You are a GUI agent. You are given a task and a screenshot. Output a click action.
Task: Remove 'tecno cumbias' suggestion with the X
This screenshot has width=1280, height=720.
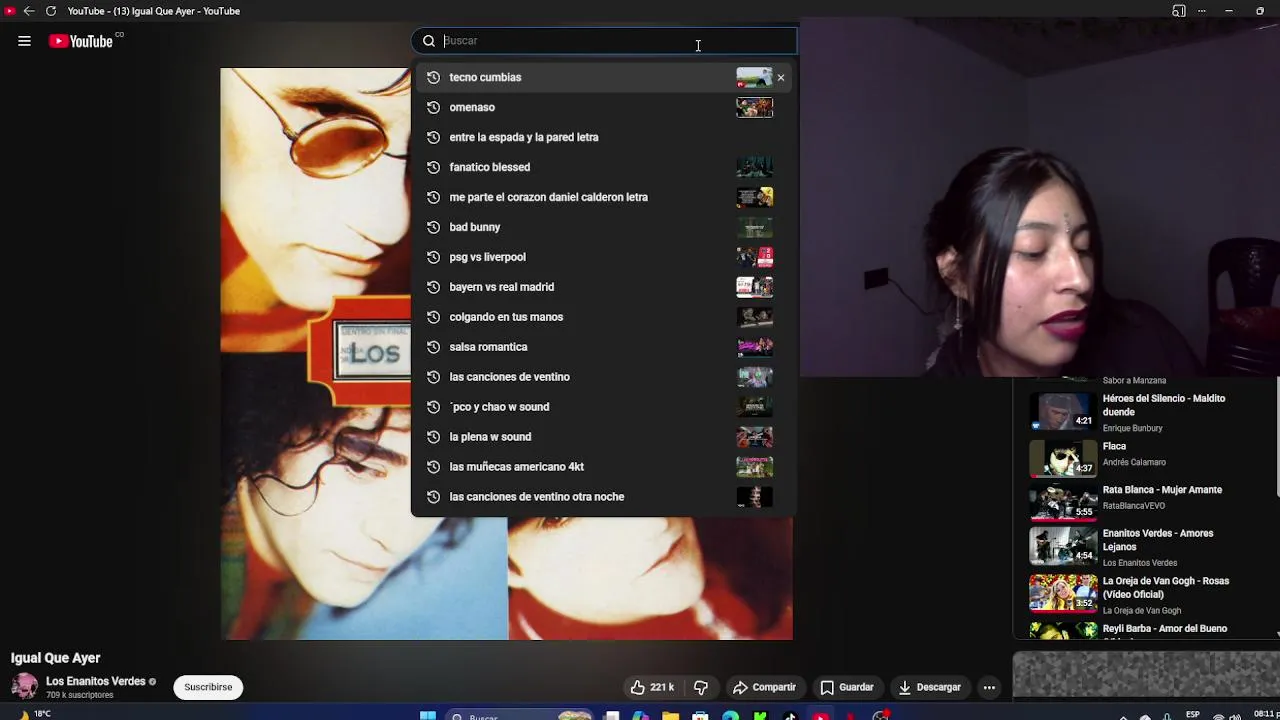click(781, 77)
